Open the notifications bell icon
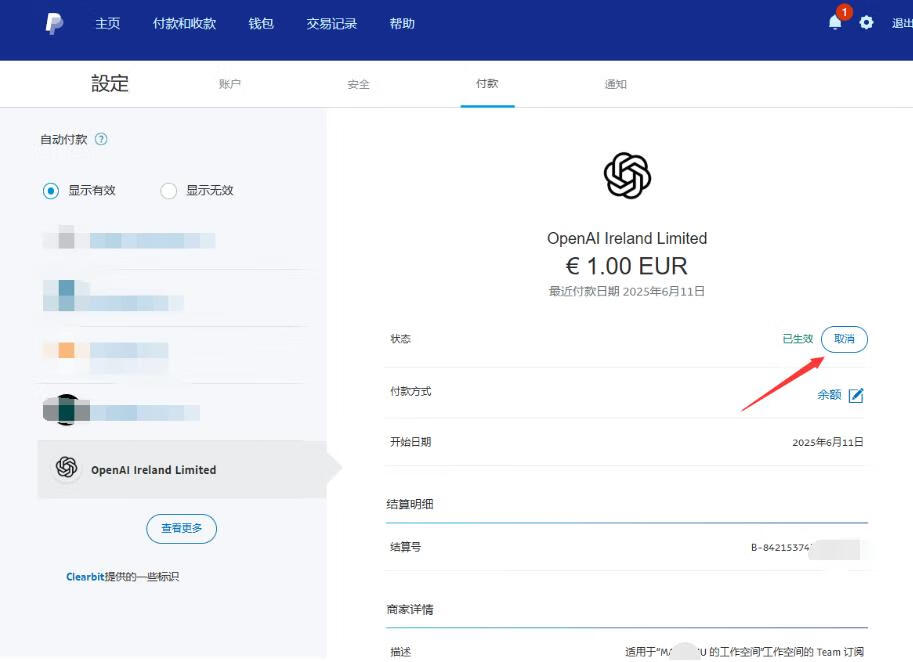 [835, 22]
